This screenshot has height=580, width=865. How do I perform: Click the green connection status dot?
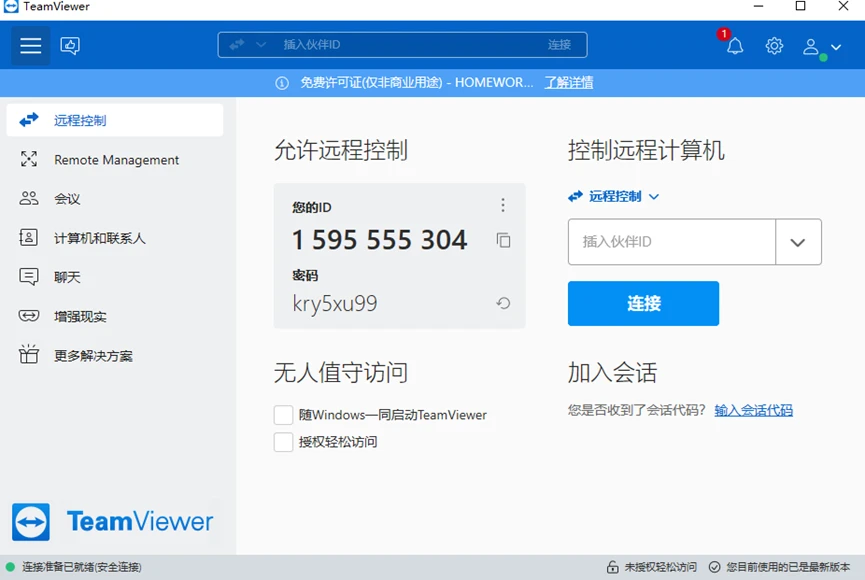point(10,567)
